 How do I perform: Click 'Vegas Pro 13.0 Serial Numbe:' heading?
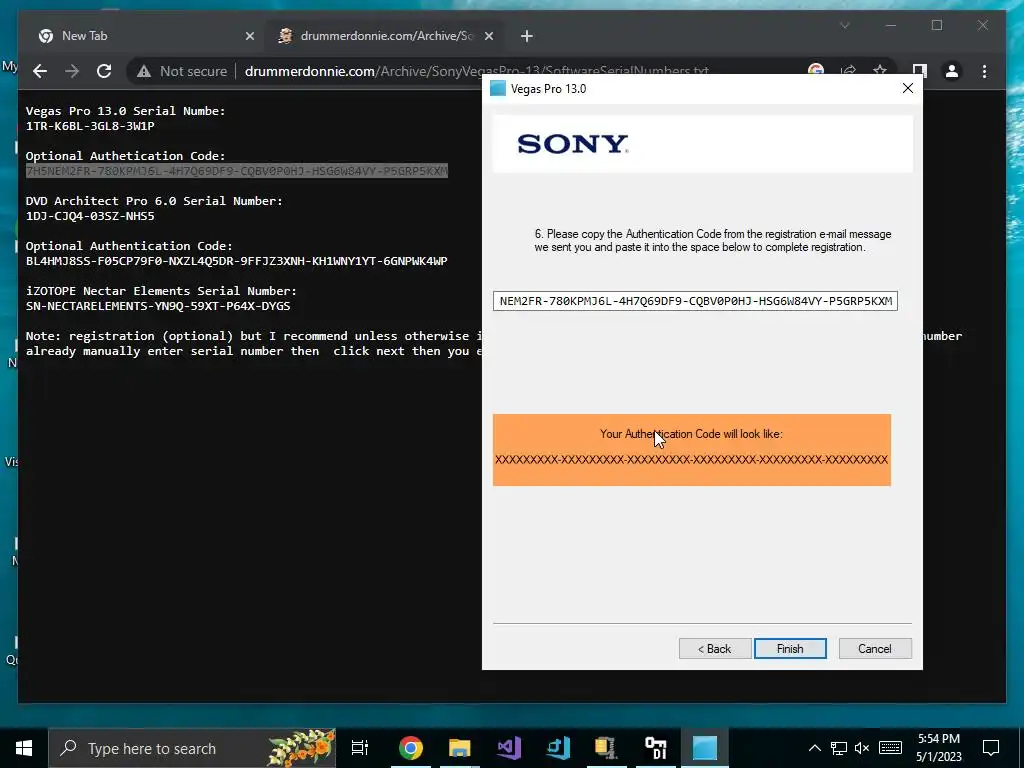(125, 111)
